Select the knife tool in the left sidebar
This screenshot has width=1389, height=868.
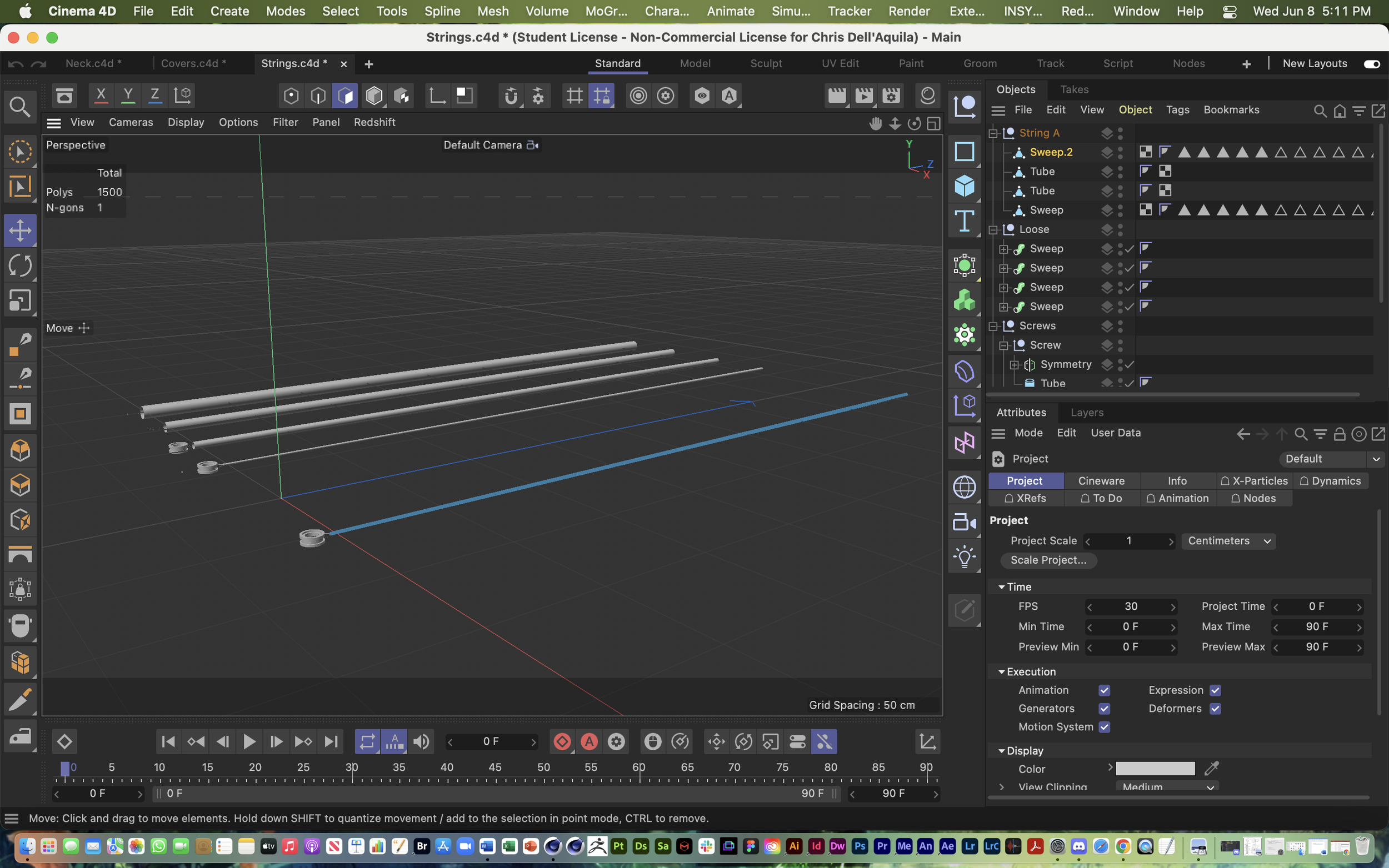21,699
